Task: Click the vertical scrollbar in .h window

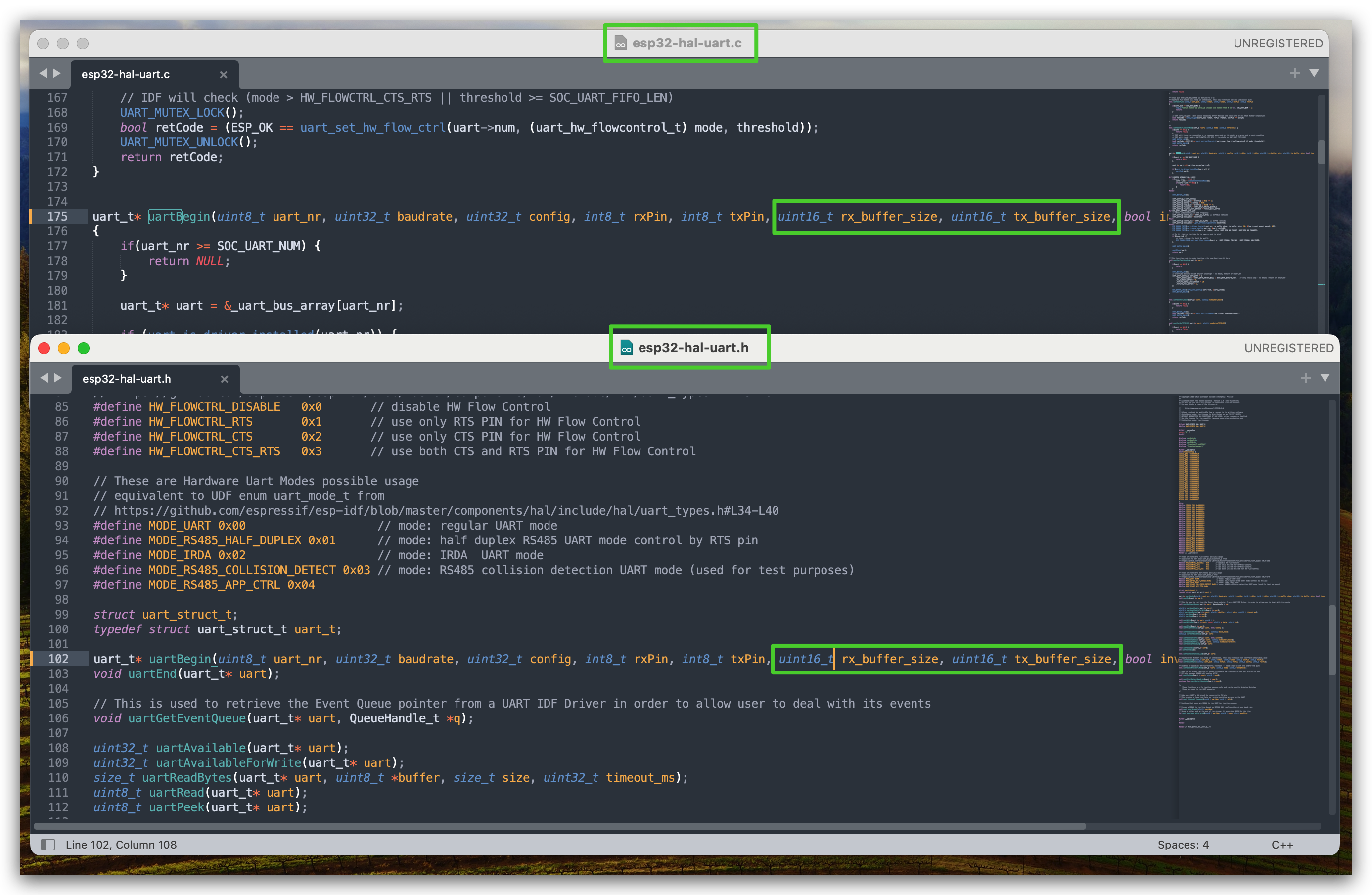Action: 1332,640
